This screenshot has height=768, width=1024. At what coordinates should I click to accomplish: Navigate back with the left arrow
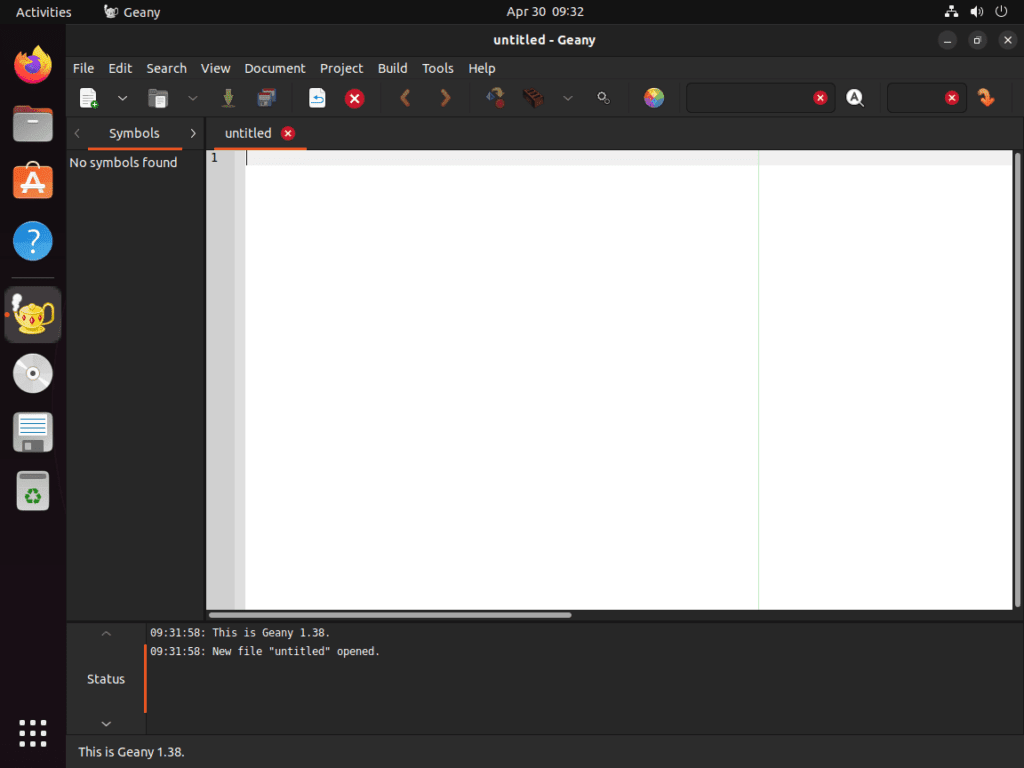tap(405, 98)
